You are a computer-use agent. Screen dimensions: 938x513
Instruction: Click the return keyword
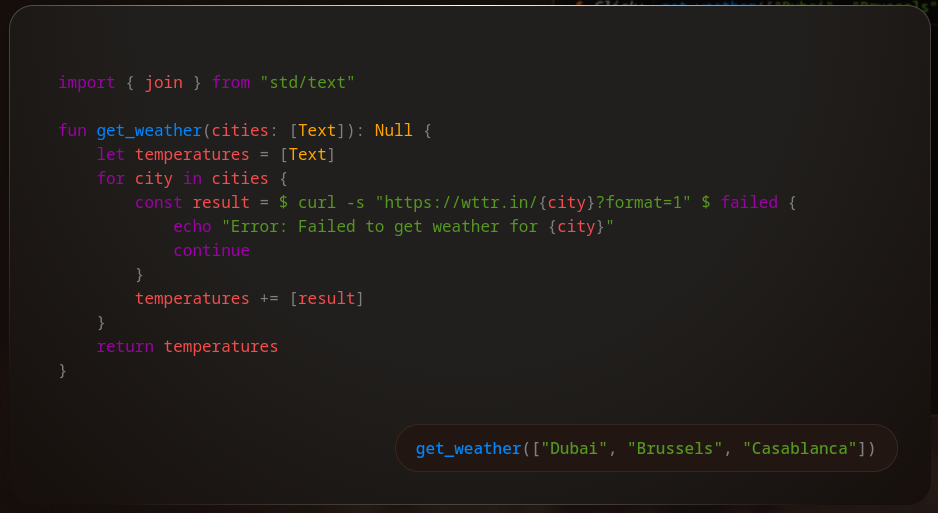click(125, 346)
